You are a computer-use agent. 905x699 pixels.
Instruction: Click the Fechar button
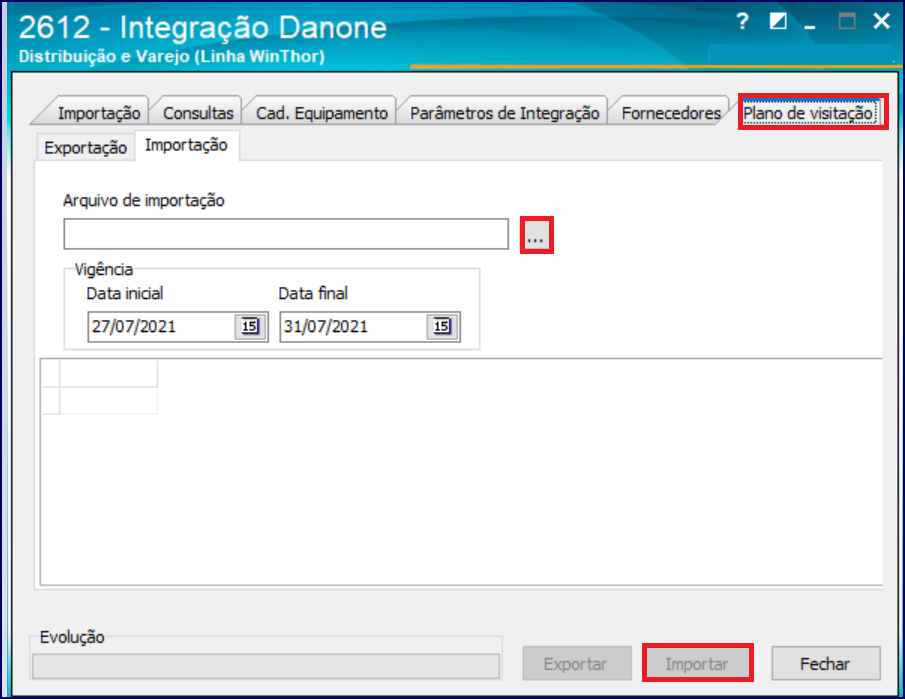pyautogui.click(x=825, y=663)
